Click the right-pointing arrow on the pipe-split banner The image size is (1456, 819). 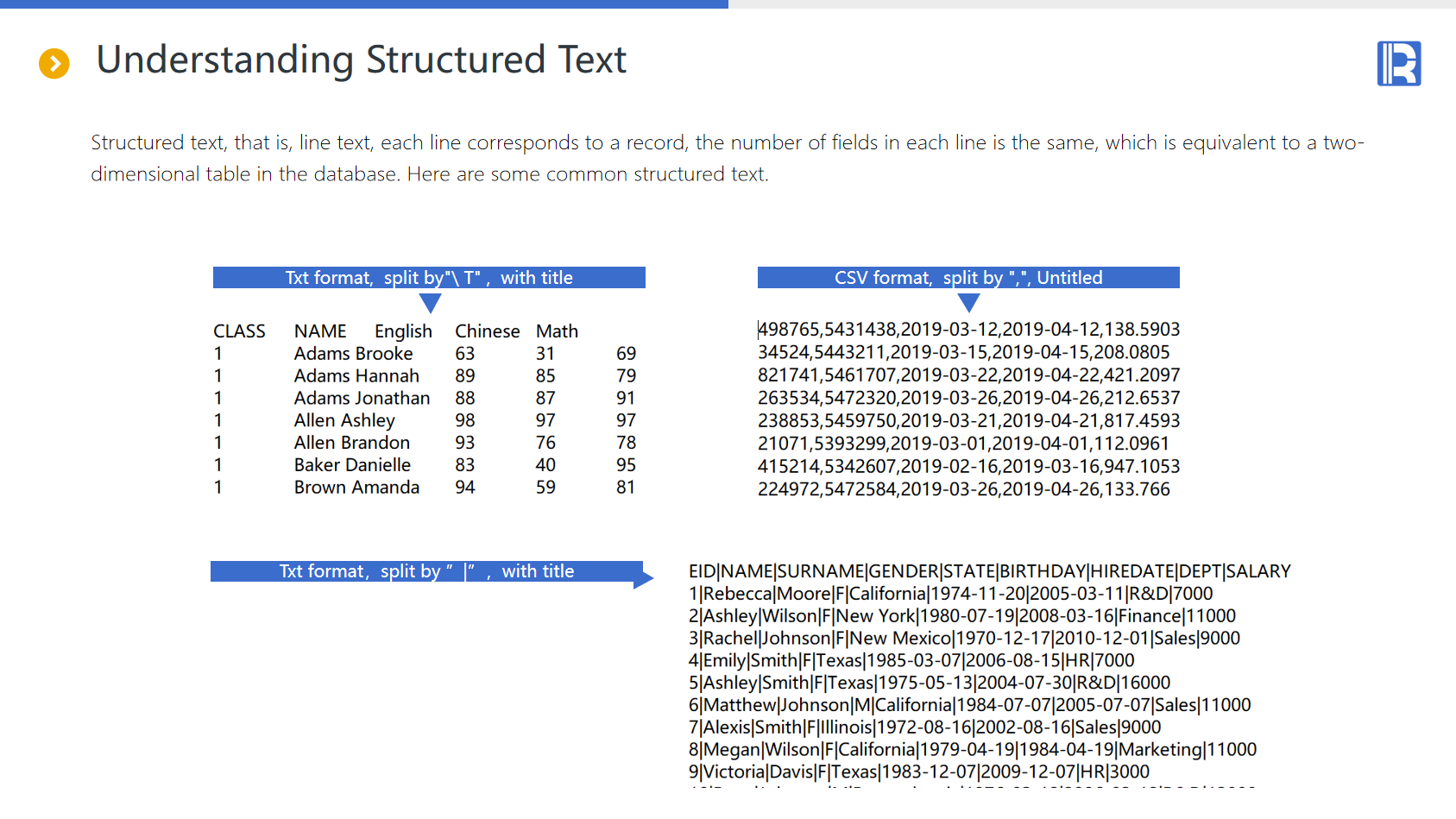point(643,576)
